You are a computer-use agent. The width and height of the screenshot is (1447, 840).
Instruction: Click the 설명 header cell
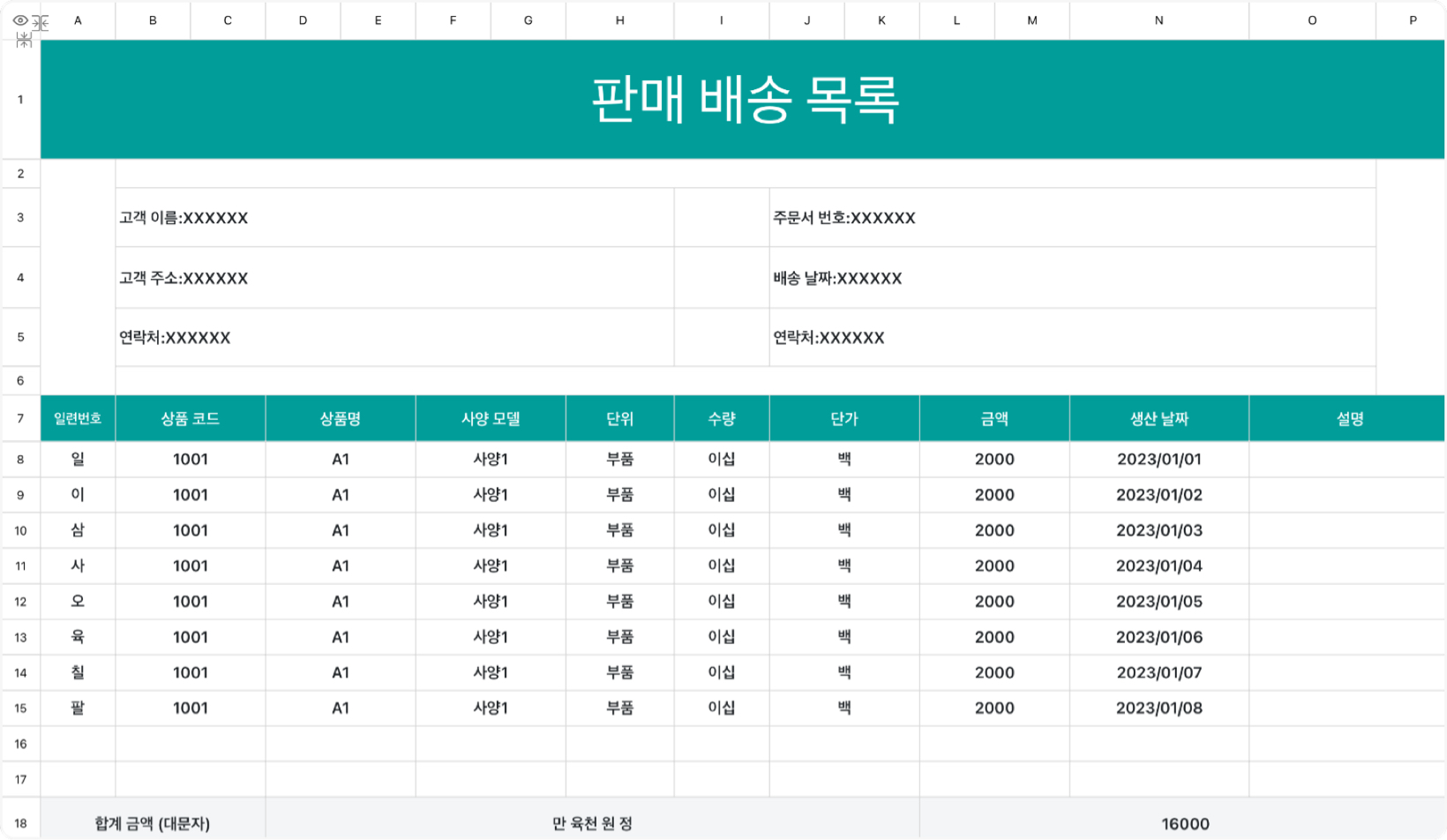click(x=1347, y=418)
